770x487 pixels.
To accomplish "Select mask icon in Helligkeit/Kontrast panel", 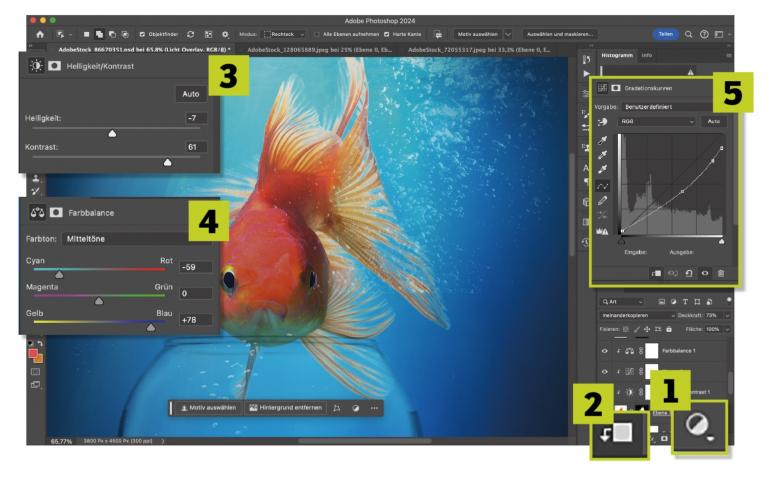I will pos(55,66).
